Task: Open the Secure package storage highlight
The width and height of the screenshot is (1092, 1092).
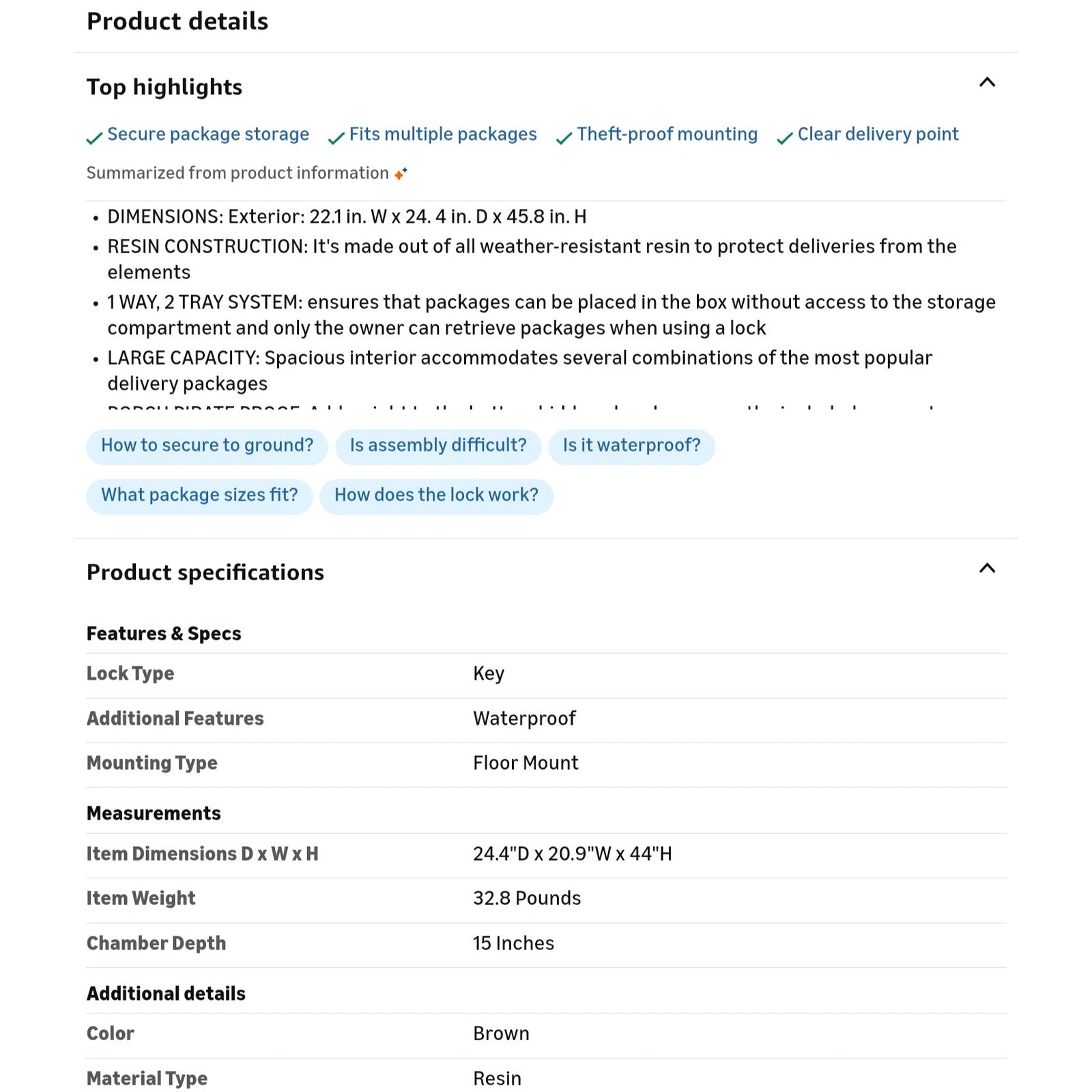Action: point(208,134)
